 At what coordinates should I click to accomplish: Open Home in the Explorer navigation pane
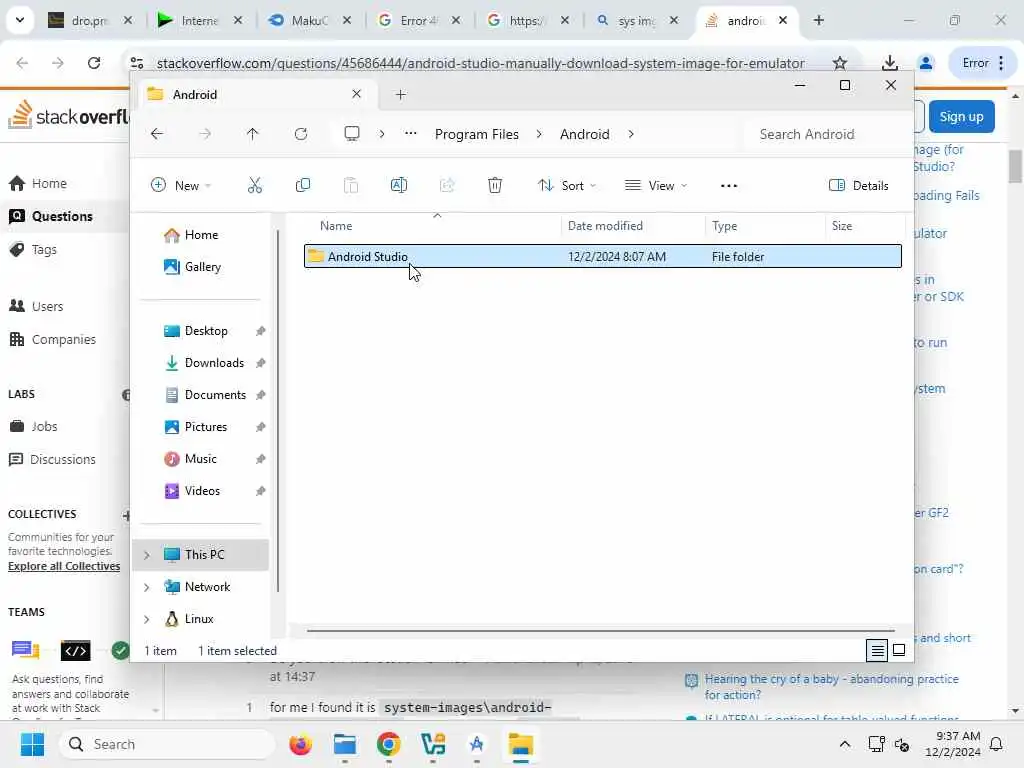point(200,235)
